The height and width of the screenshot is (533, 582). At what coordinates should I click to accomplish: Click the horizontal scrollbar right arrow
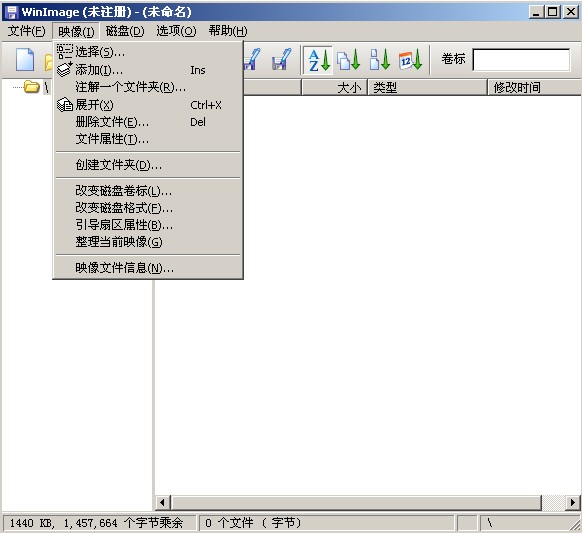coord(573,503)
